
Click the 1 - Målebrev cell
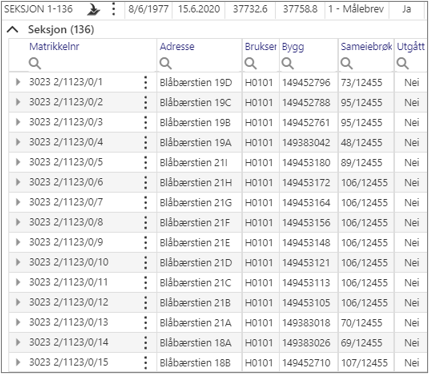tap(356, 9)
